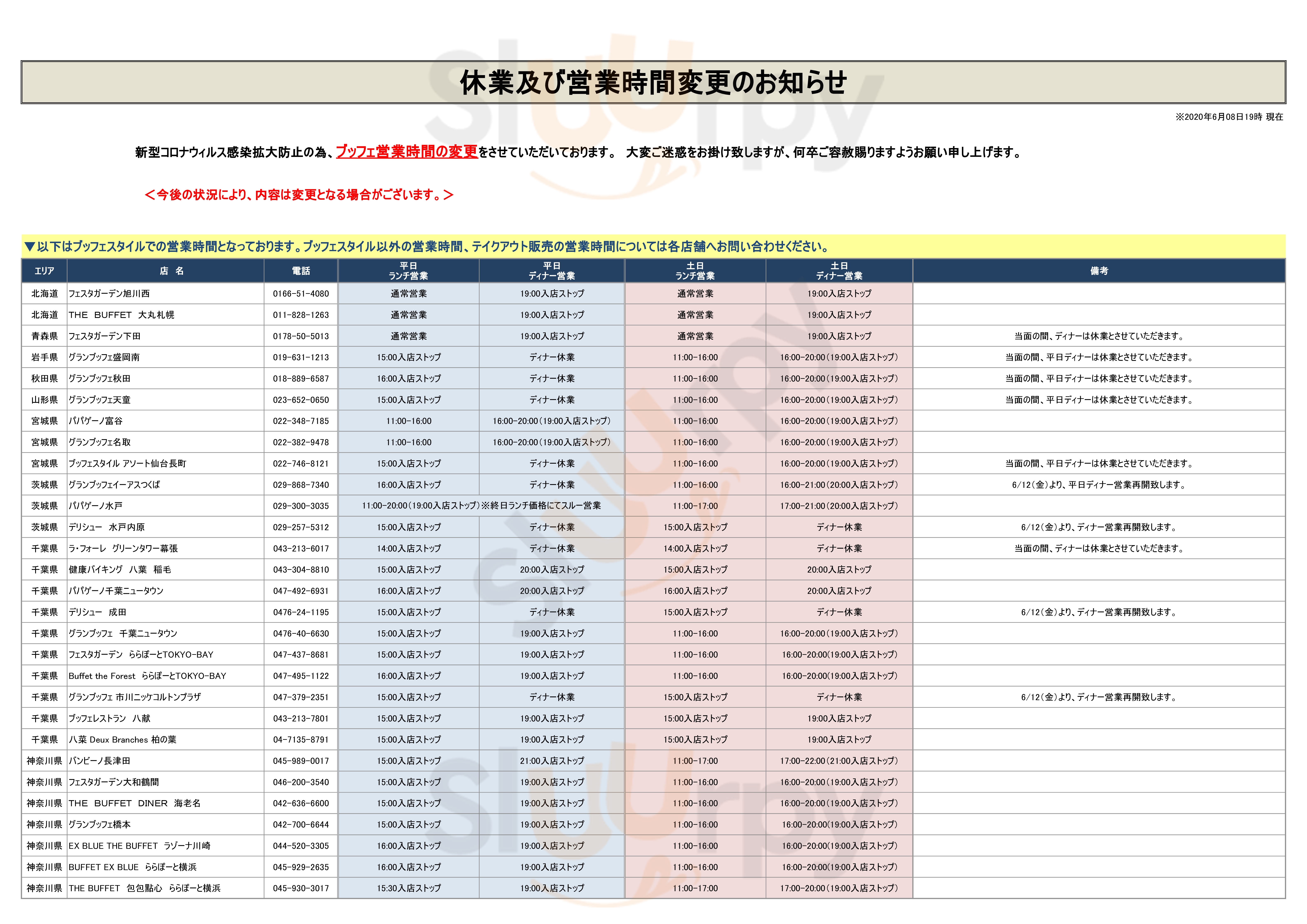Click phone number 045-930-3017
The image size is (1307, 924).
301,888
